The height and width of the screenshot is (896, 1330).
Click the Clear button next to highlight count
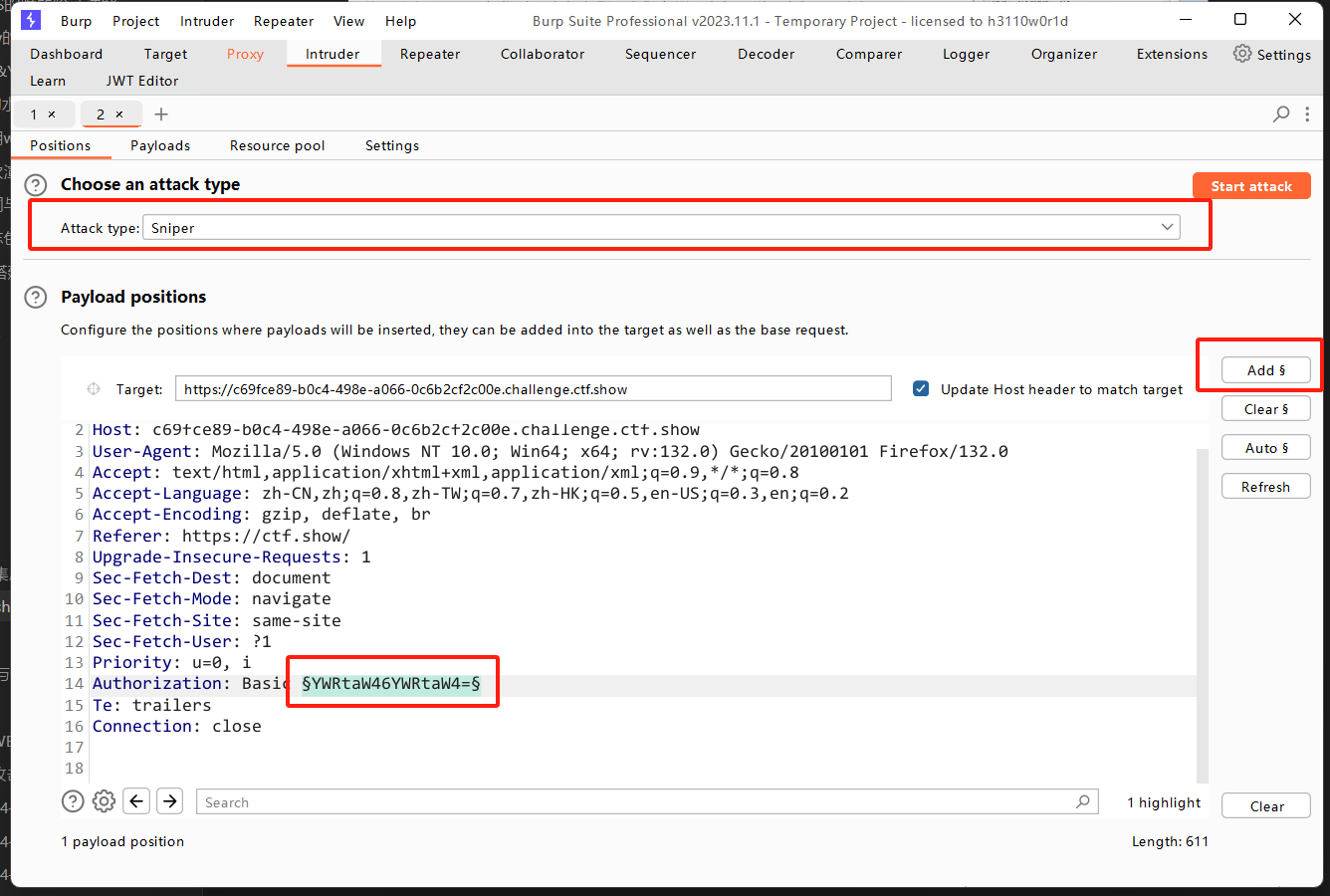pos(1266,806)
